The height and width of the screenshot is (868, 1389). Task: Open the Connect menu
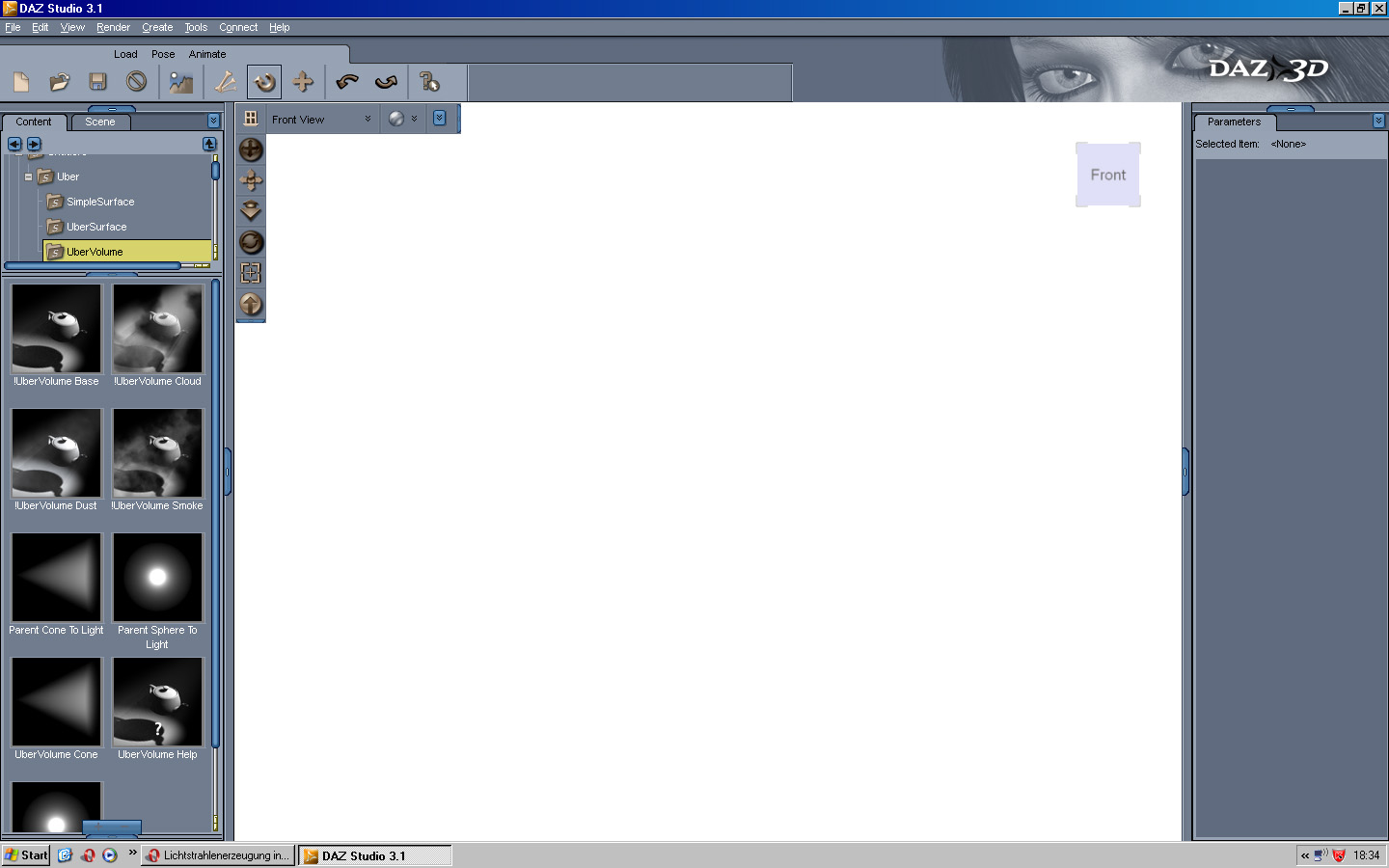(238, 27)
